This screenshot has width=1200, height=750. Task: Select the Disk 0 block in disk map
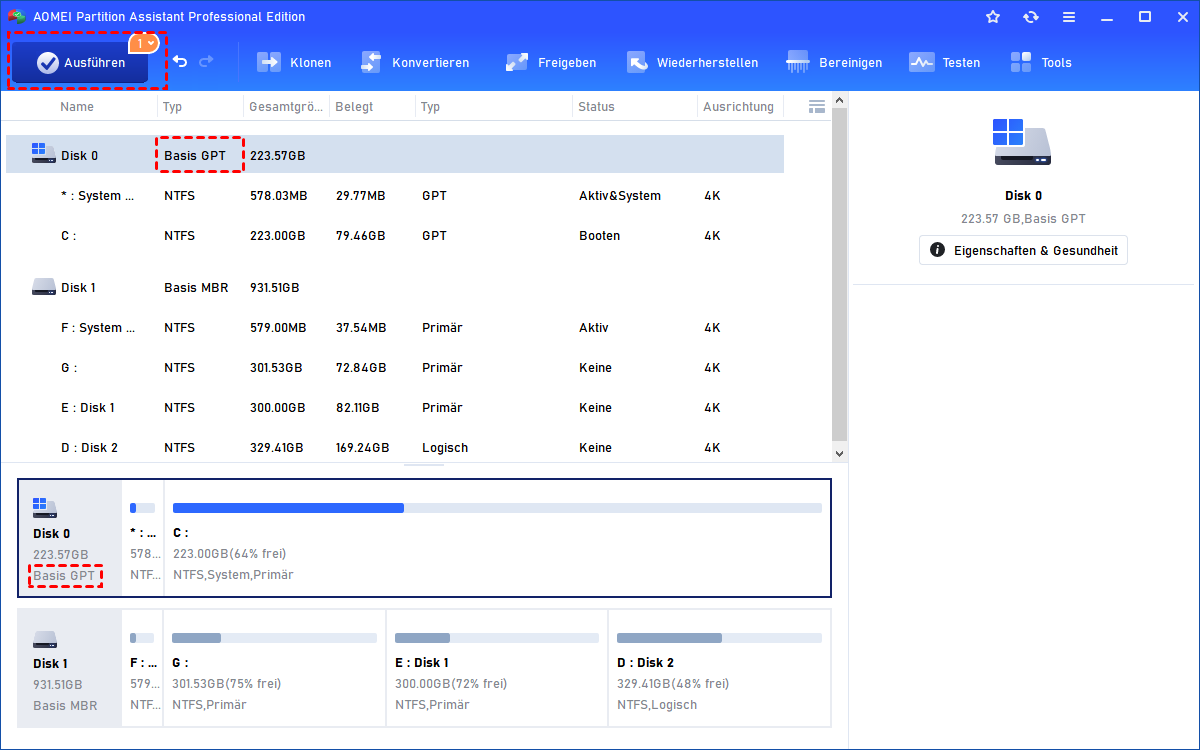(x=70, y=538)
